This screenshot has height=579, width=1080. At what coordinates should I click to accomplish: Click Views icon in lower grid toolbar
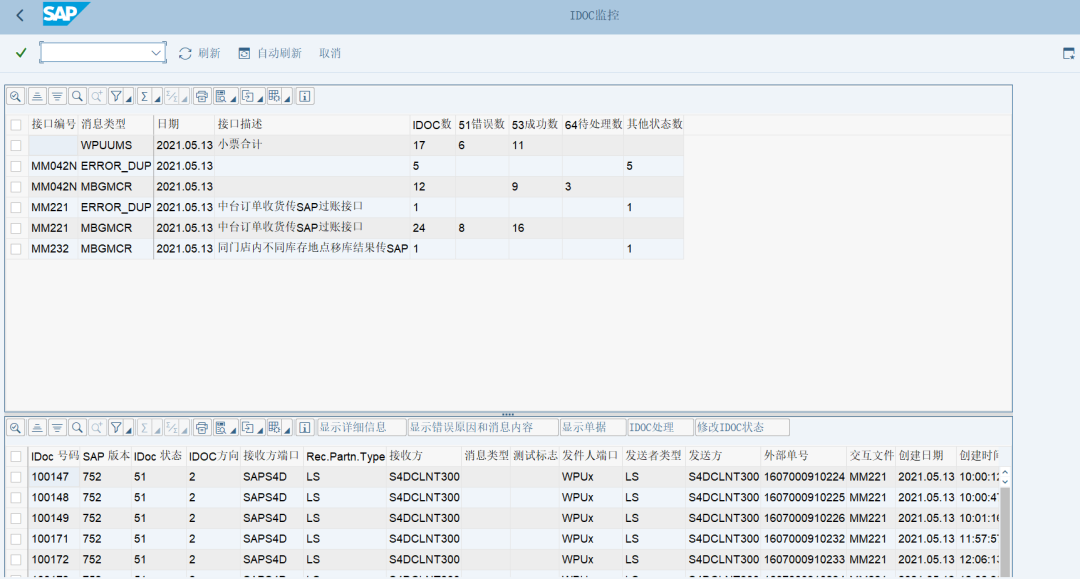tap(221, 428)
